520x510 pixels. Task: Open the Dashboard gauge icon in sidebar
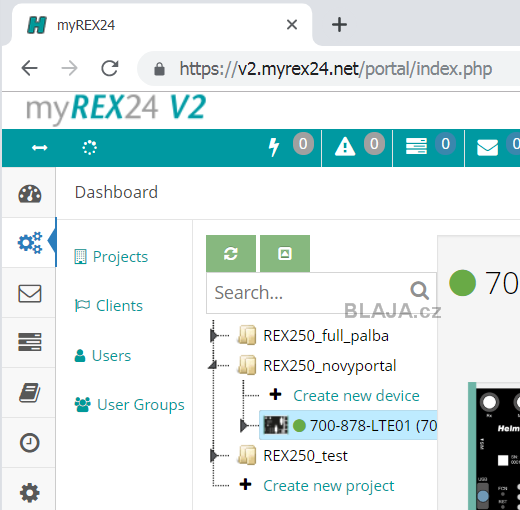pos(30,194)
